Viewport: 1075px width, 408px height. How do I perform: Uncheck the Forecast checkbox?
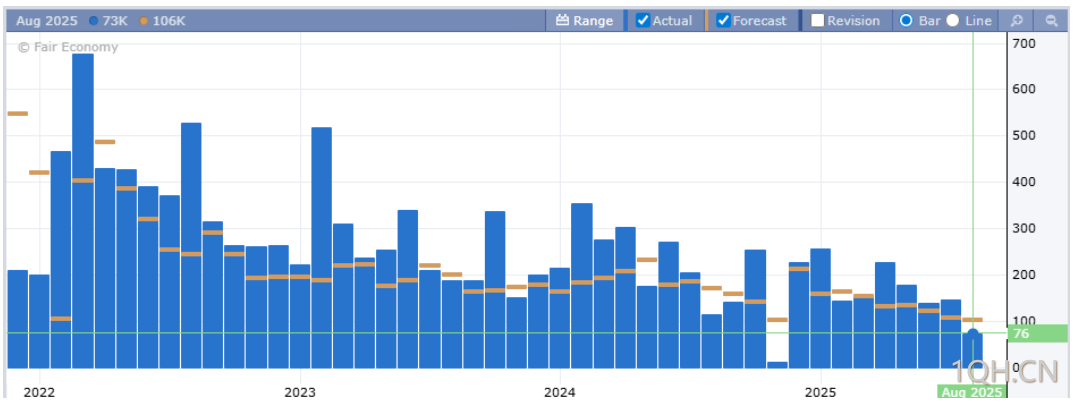point(723,20)
